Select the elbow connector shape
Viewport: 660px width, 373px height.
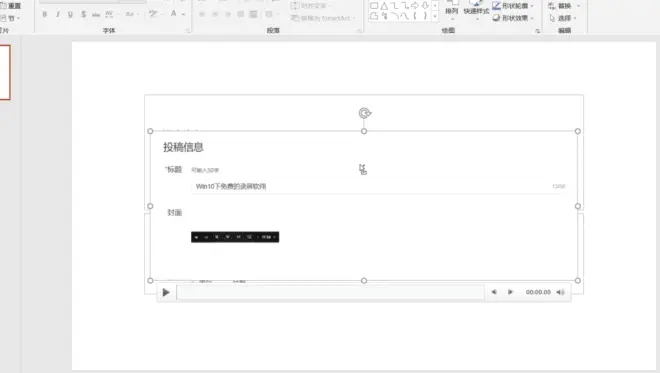click(x=394, y=6)
